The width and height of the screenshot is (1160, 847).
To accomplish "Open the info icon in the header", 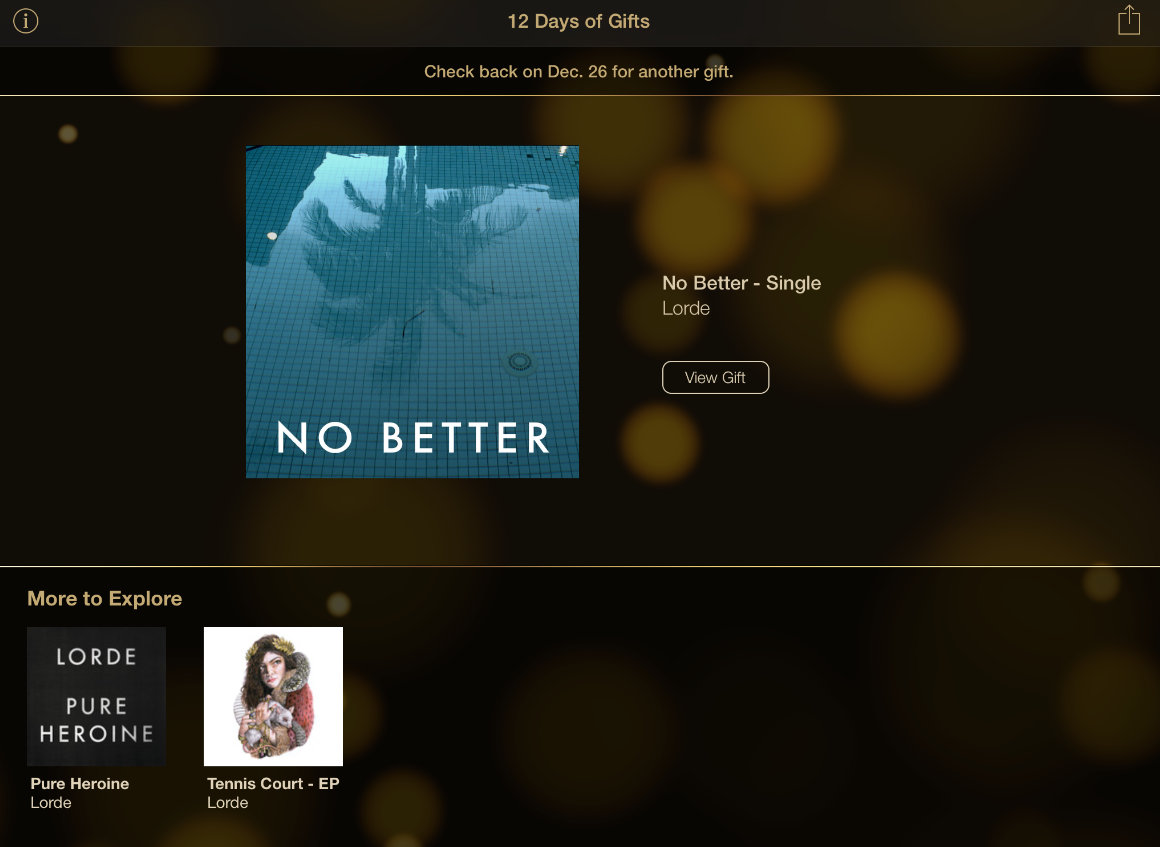I will click(26, 21).
